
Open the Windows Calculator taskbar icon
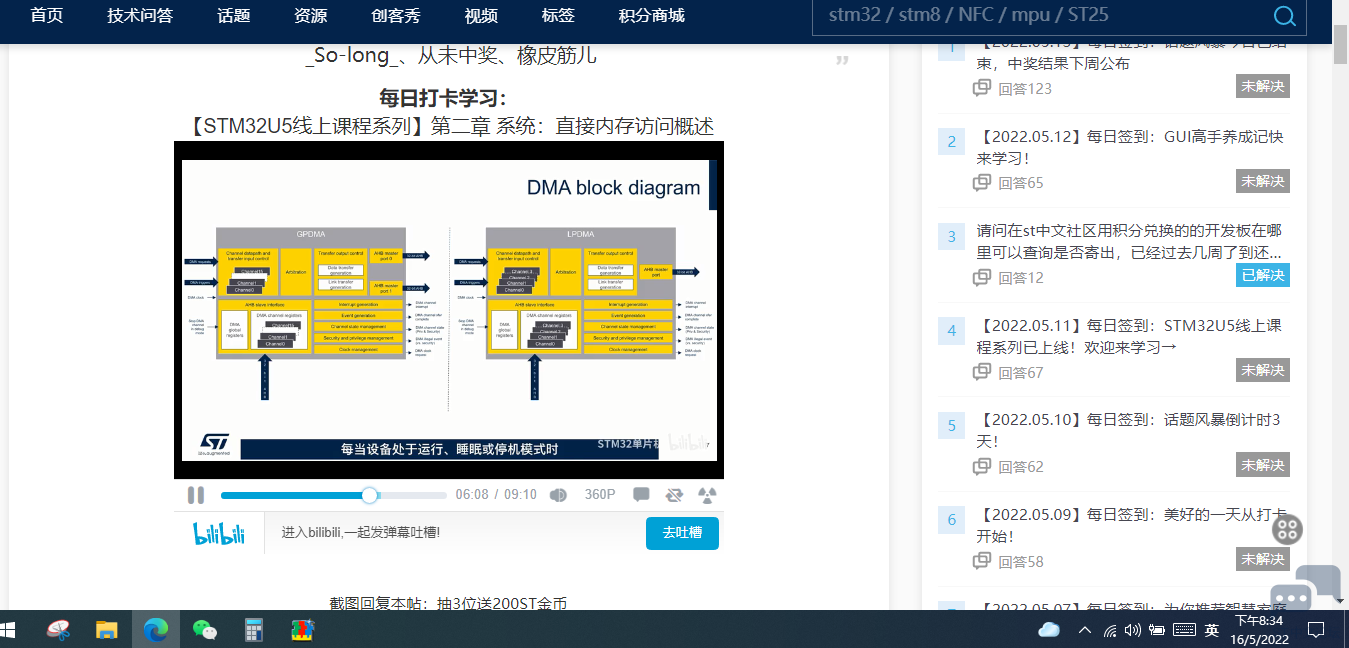(x=254, y=630)
